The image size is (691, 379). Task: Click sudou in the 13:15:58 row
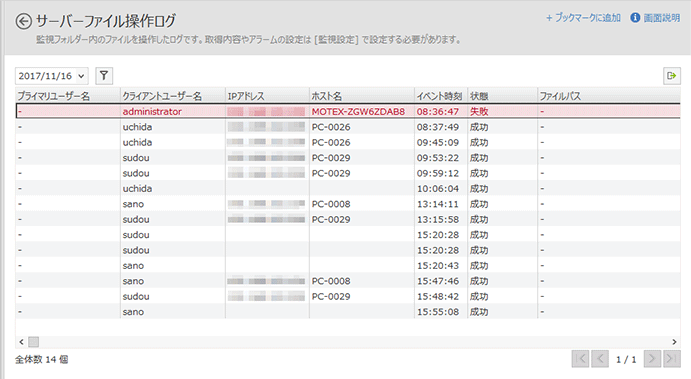click(136, 219)
